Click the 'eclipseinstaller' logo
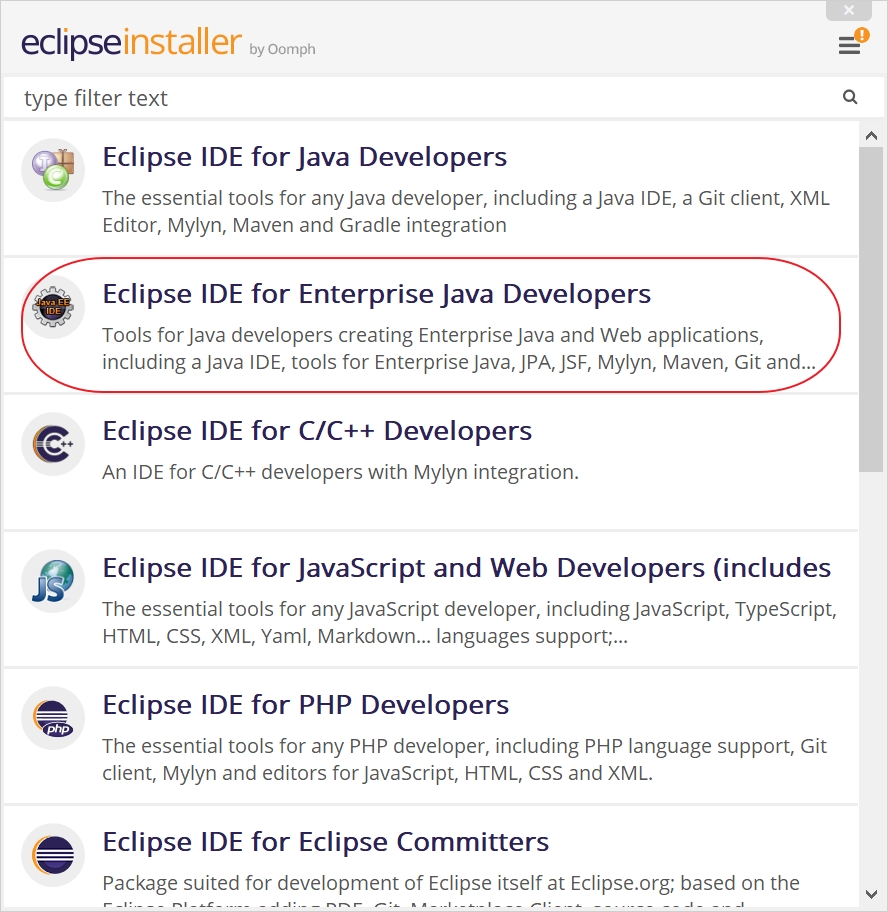This screenshot has width=888, height=912. 131,43
